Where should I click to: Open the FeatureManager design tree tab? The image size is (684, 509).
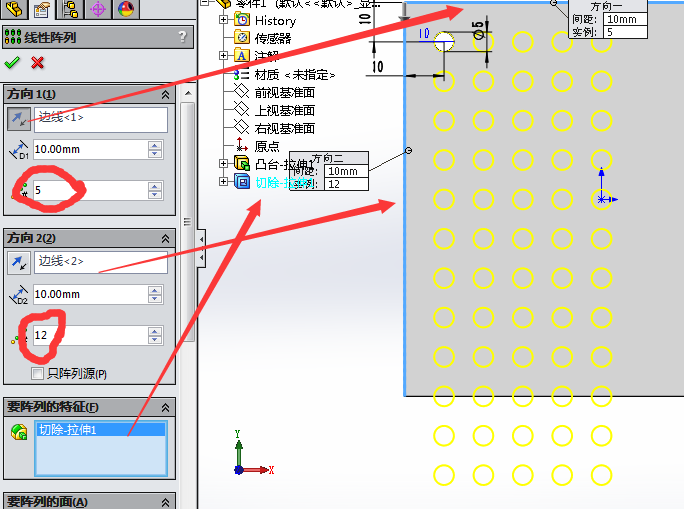[14, 9]
